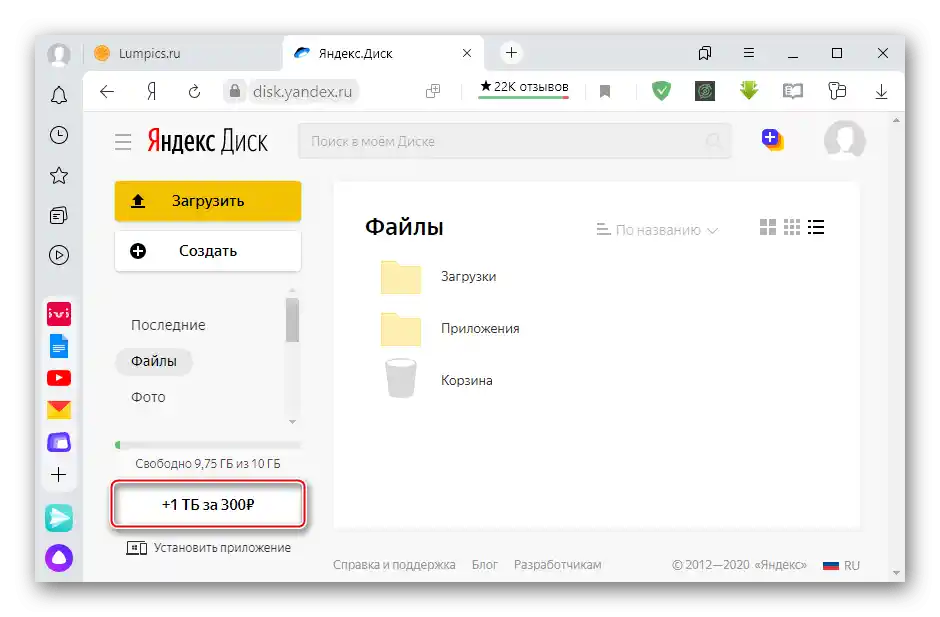The height and width of the screenshot is (617, 940).
Task: Click the Создать button
Action: coord(208,251)
